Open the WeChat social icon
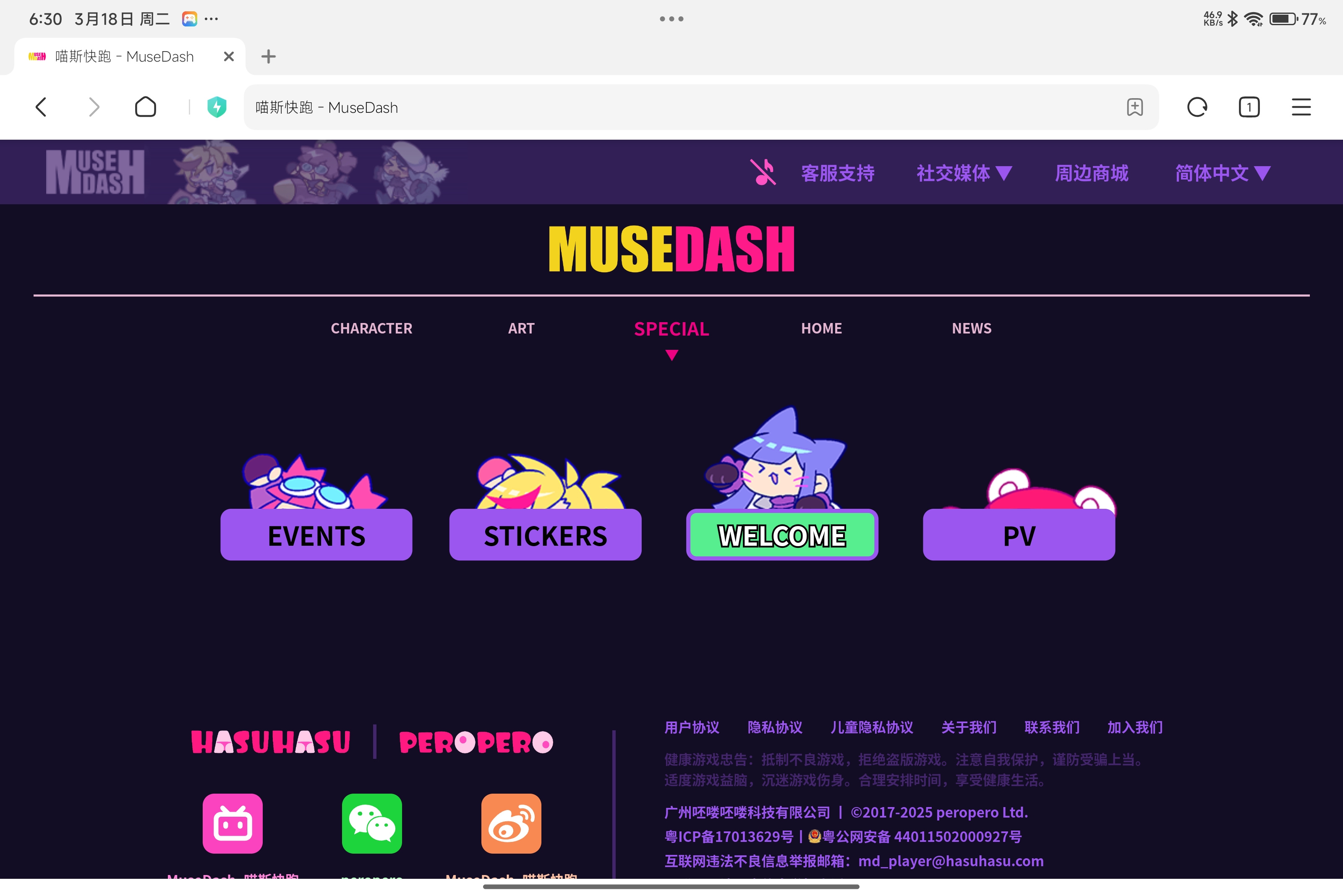Viewport: 1343px width, 896px height. (x=371, y=823)
